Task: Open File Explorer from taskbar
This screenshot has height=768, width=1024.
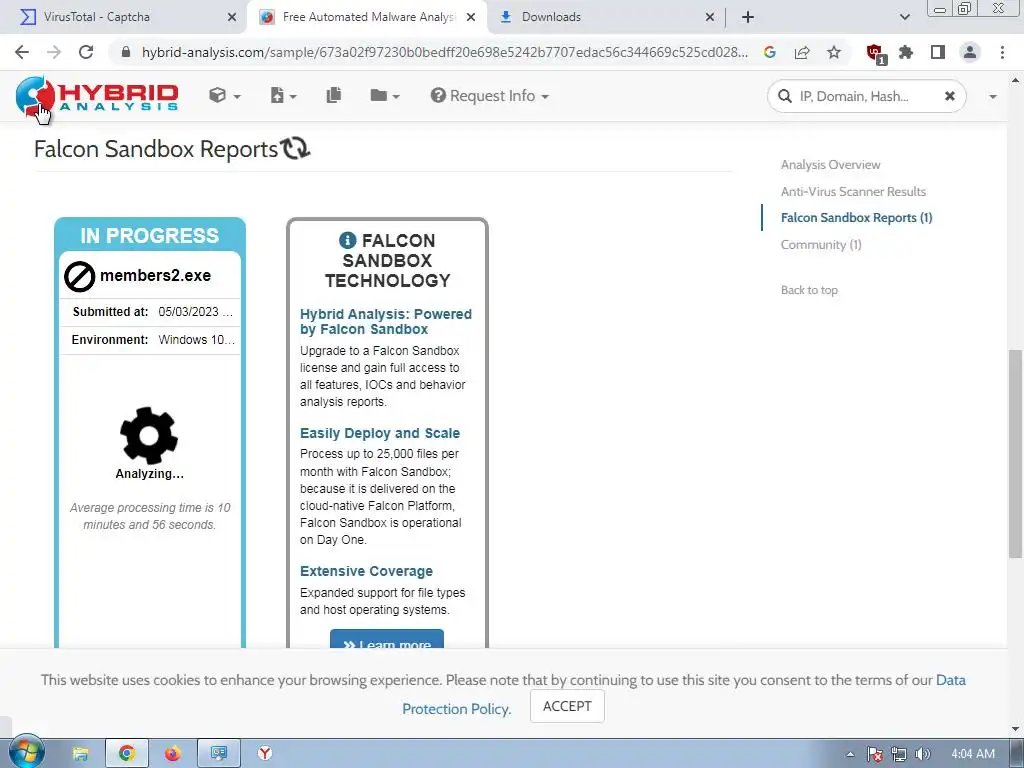Action: [80, 754]
